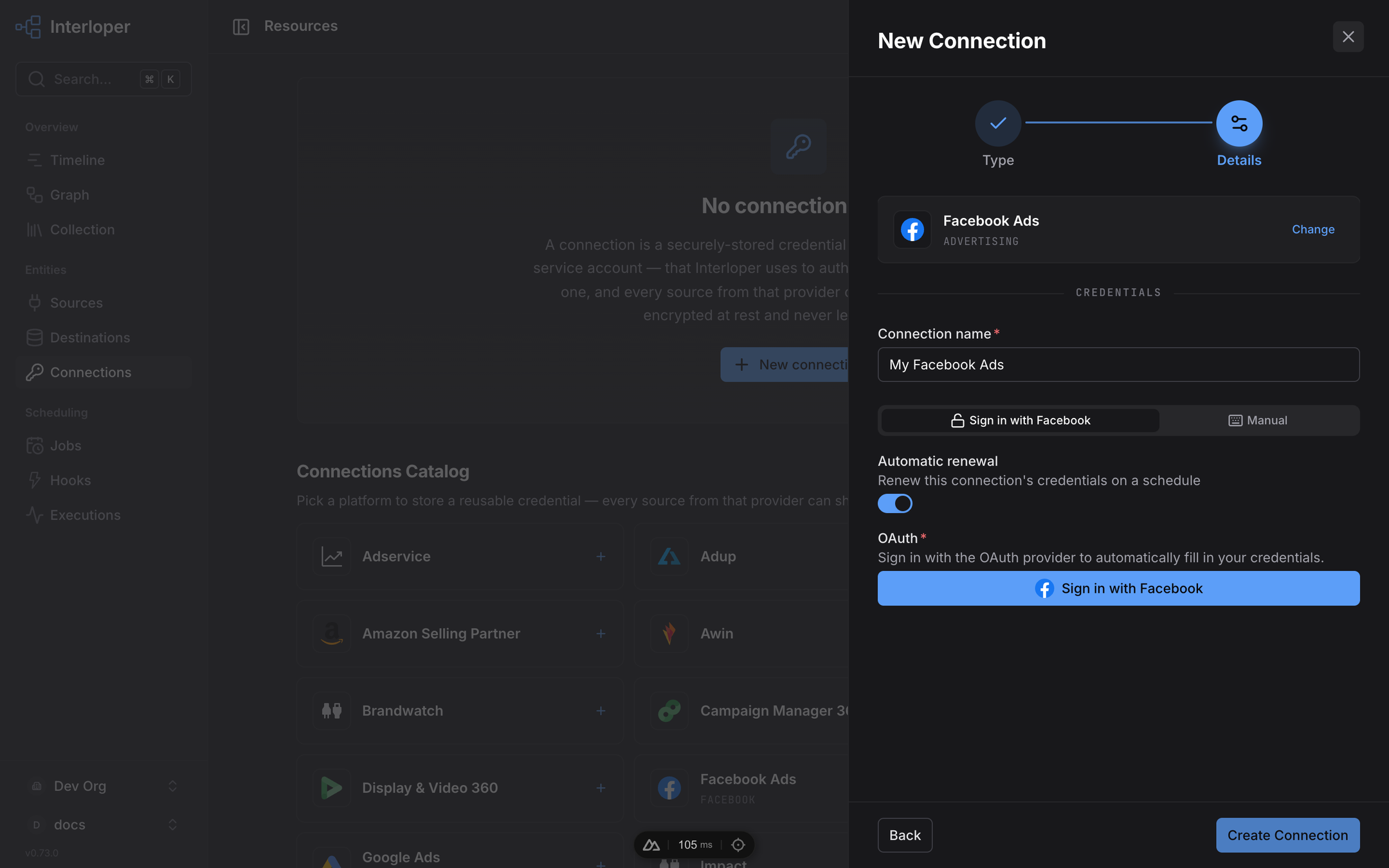Click the Interloper logo icon
The width and height of the screenshot is (1389, 868).
point(28,27)
